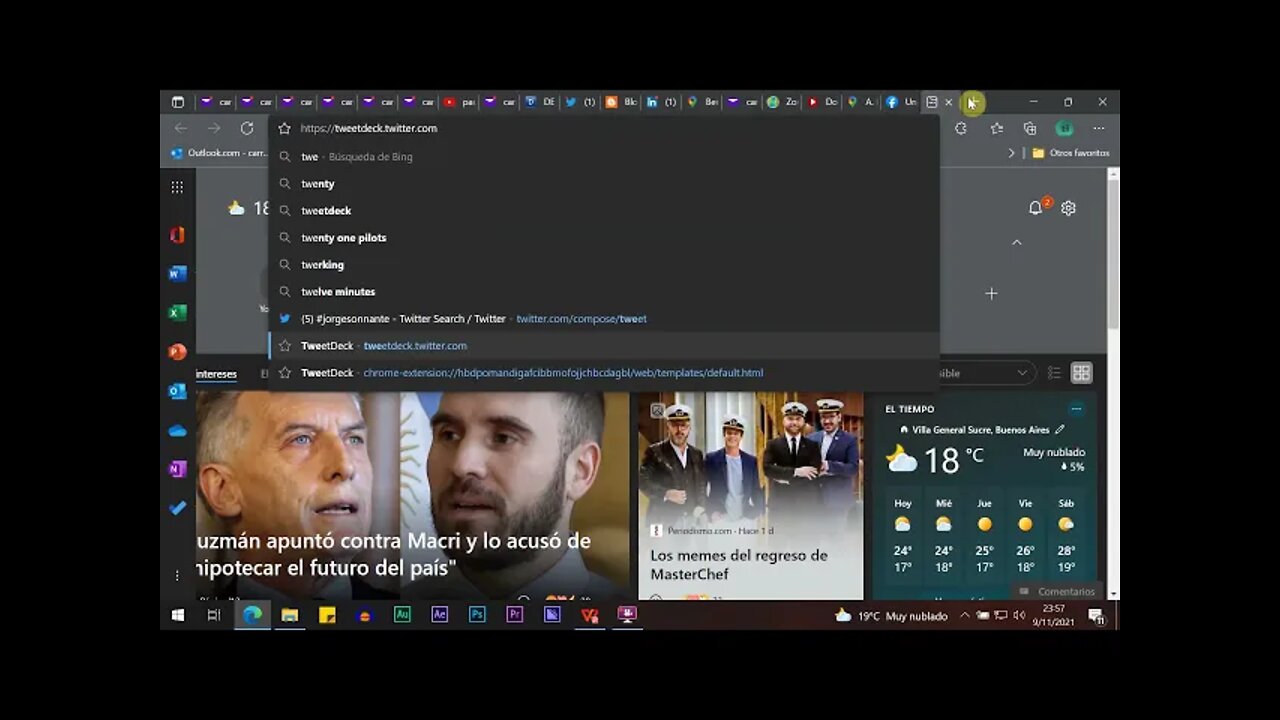Viewport: 1280px width, 720px height.
Task: Open the Office icon in the sidebar
Action: click(x=177, y=235)
